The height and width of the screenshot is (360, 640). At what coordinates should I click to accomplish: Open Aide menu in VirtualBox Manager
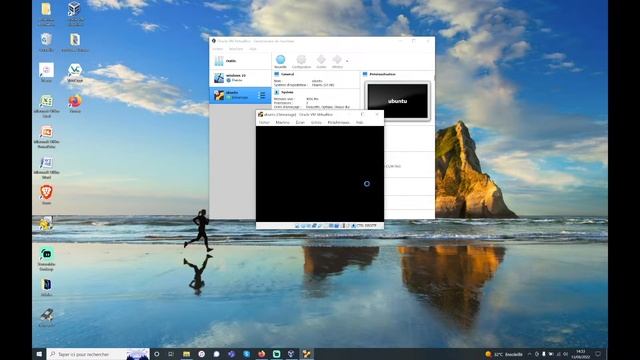253,49
